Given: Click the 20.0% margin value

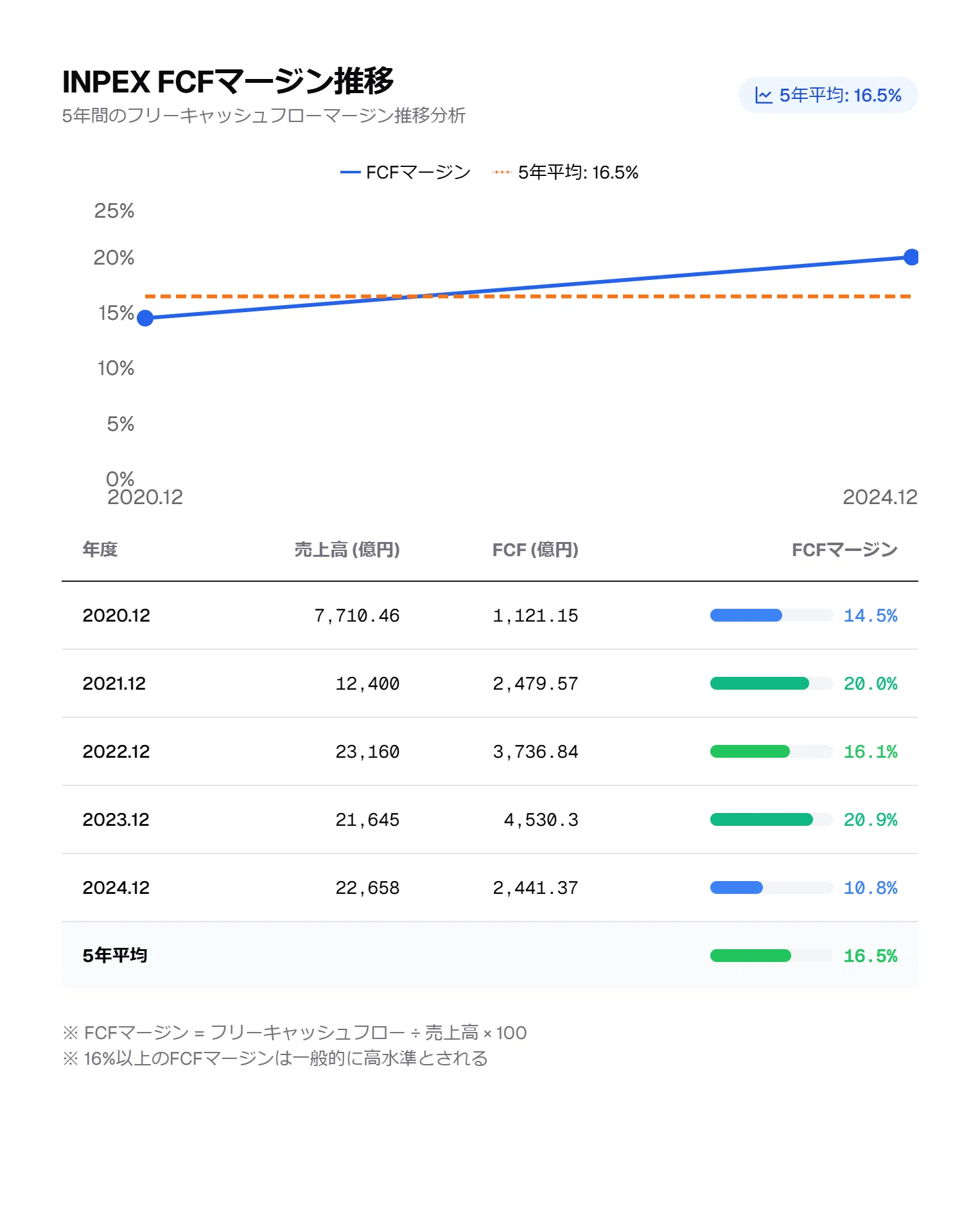Looking at the screenshot, I should coord(870,684).
